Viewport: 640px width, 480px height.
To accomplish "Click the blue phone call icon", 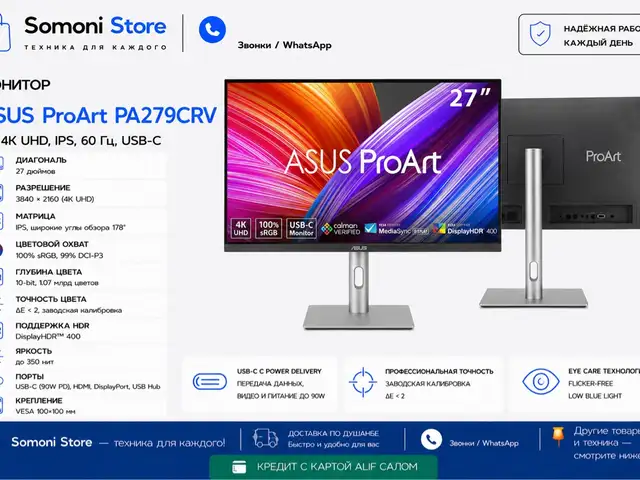I will [212, 29].
